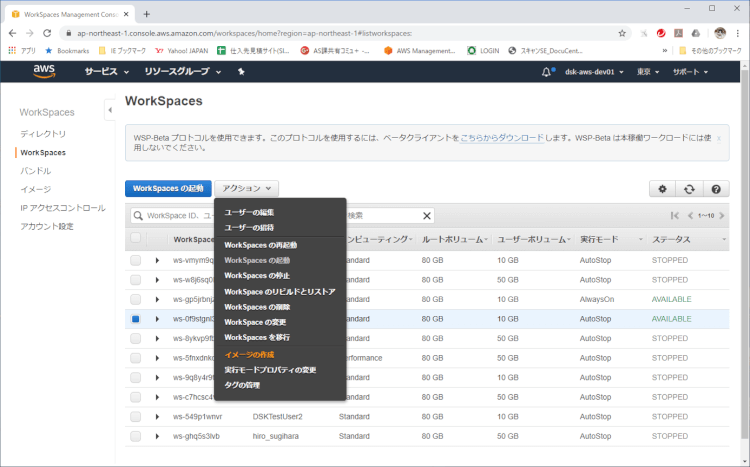Open the サービス dropdown in navbar
750x467 pixels.
coord(107,72)
